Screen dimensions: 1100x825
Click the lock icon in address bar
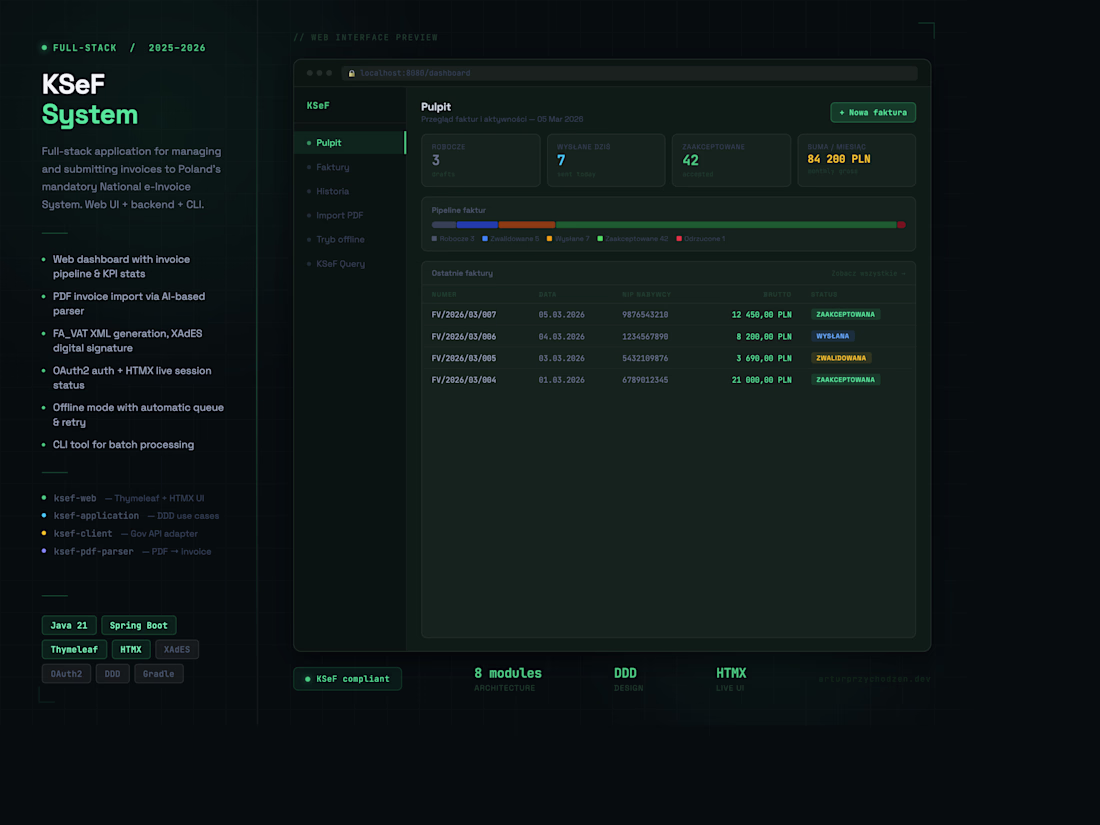351,73
